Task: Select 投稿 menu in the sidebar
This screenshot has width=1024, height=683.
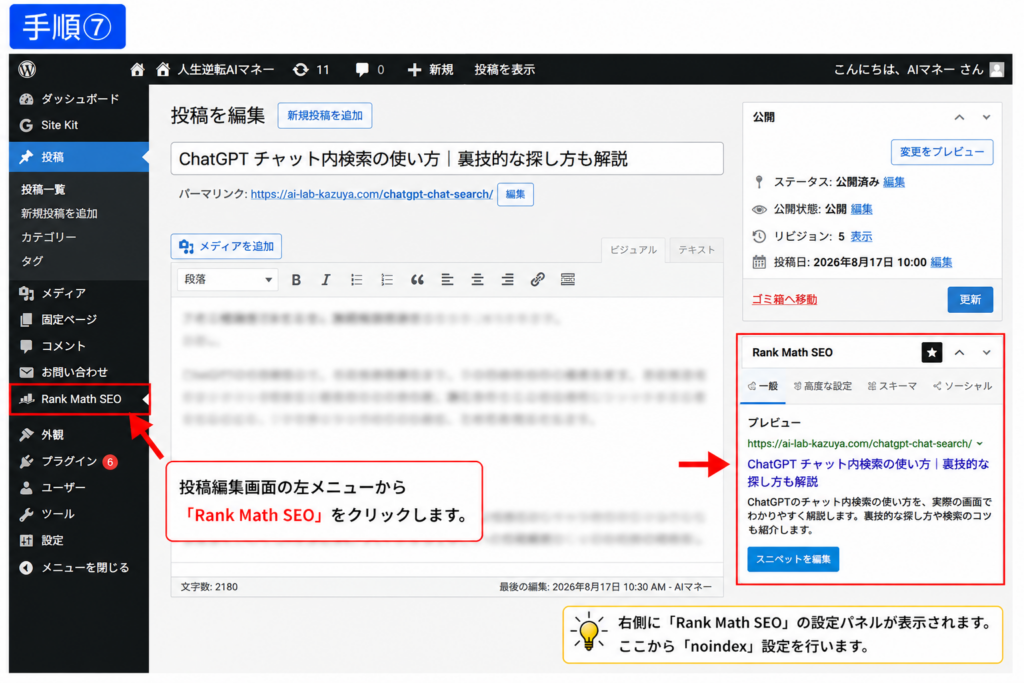Action: pos(79,157)
